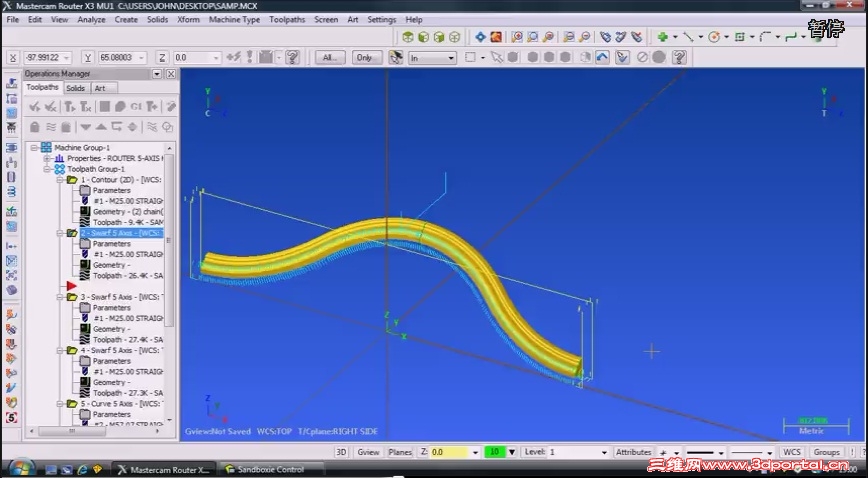Click the Move insert arrow up icon
Screen dimensions: 868x478
tap(101, 127)
